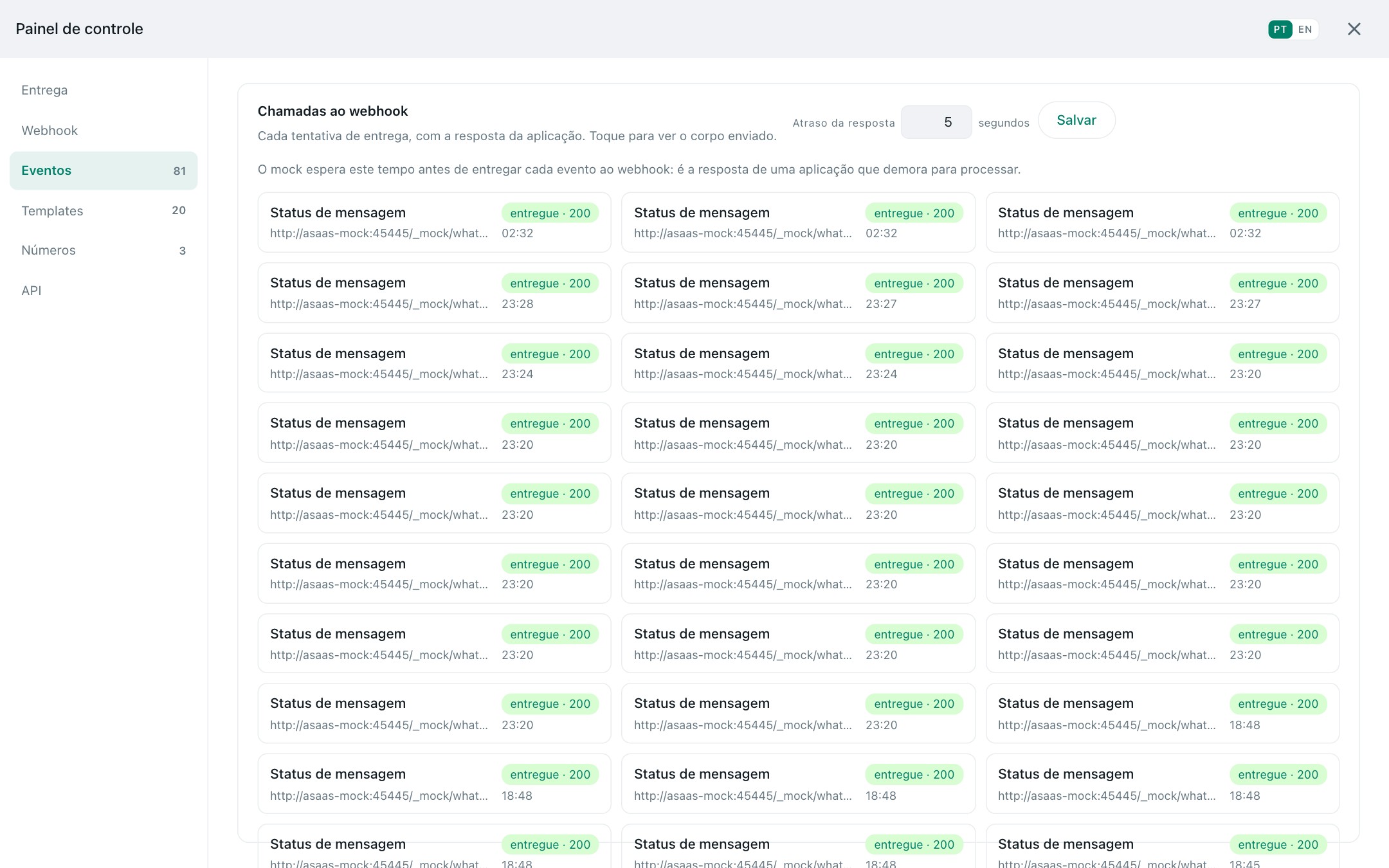1389x868 pixels.
Task: Focus the Atraso da resposta seconds field
Action: [936, 122]
